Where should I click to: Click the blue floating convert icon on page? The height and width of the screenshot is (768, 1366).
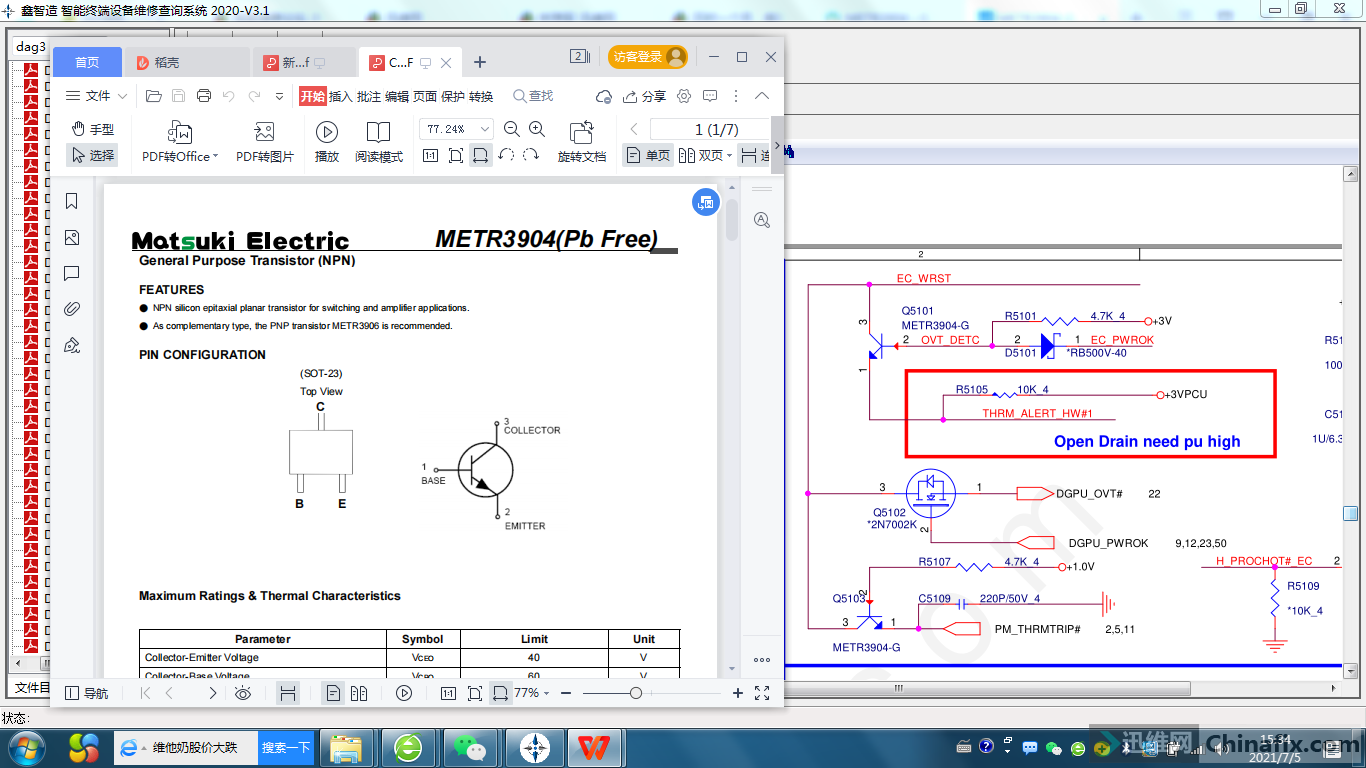pyautogui.click(x=706, y=202)
